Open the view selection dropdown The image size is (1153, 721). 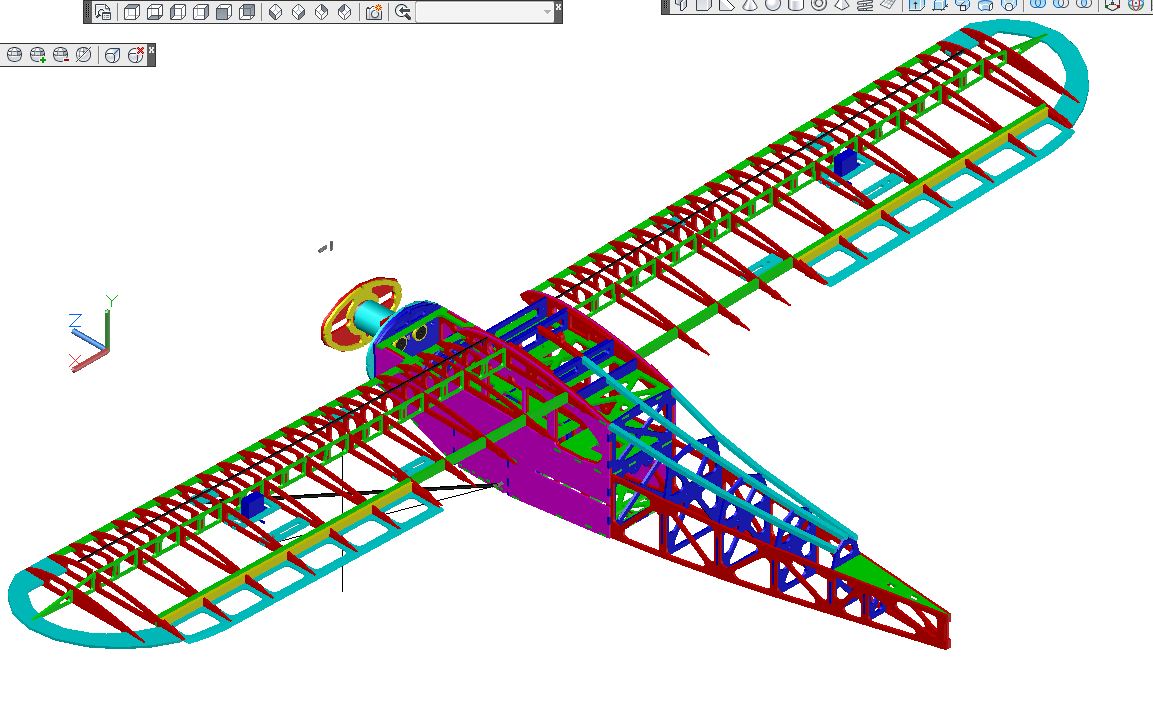485,12
